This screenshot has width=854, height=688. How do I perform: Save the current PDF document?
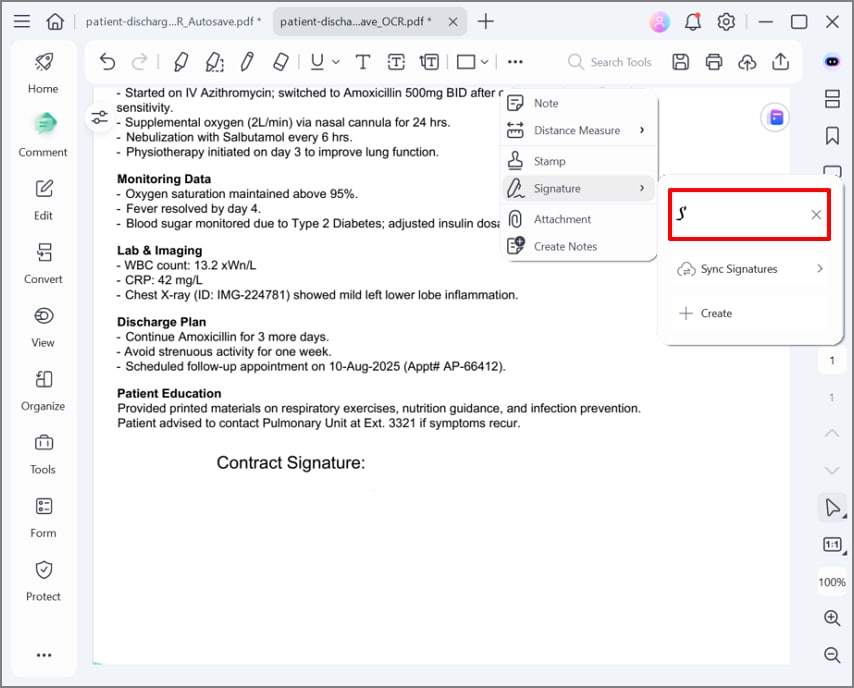click(680, 62)
